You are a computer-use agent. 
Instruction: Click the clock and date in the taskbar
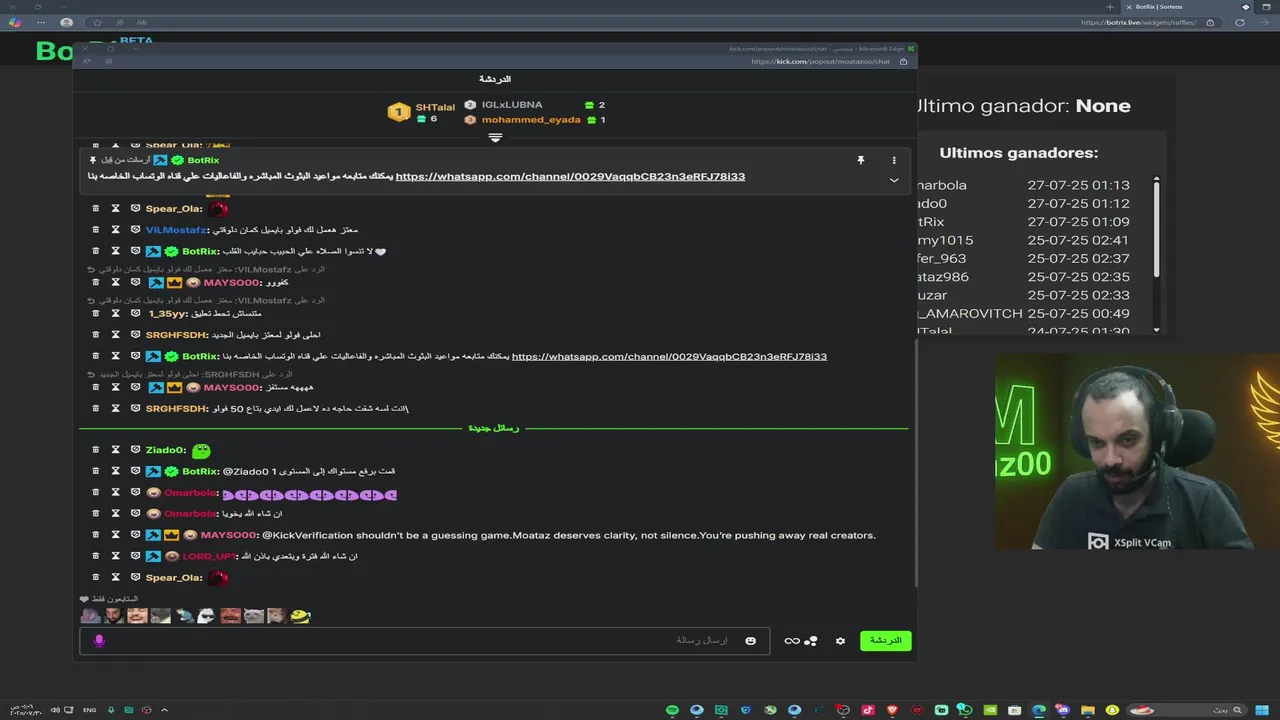[x=28, y=710]
